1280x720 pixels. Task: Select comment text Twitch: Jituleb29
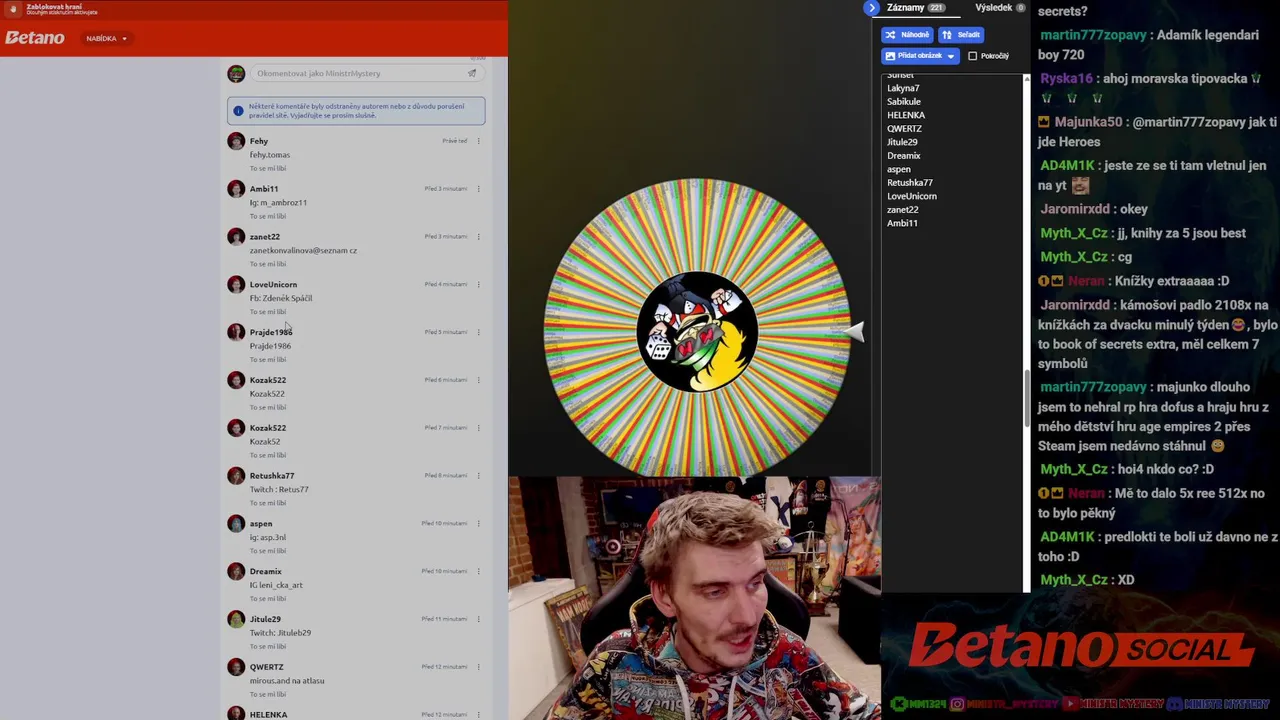280,633
